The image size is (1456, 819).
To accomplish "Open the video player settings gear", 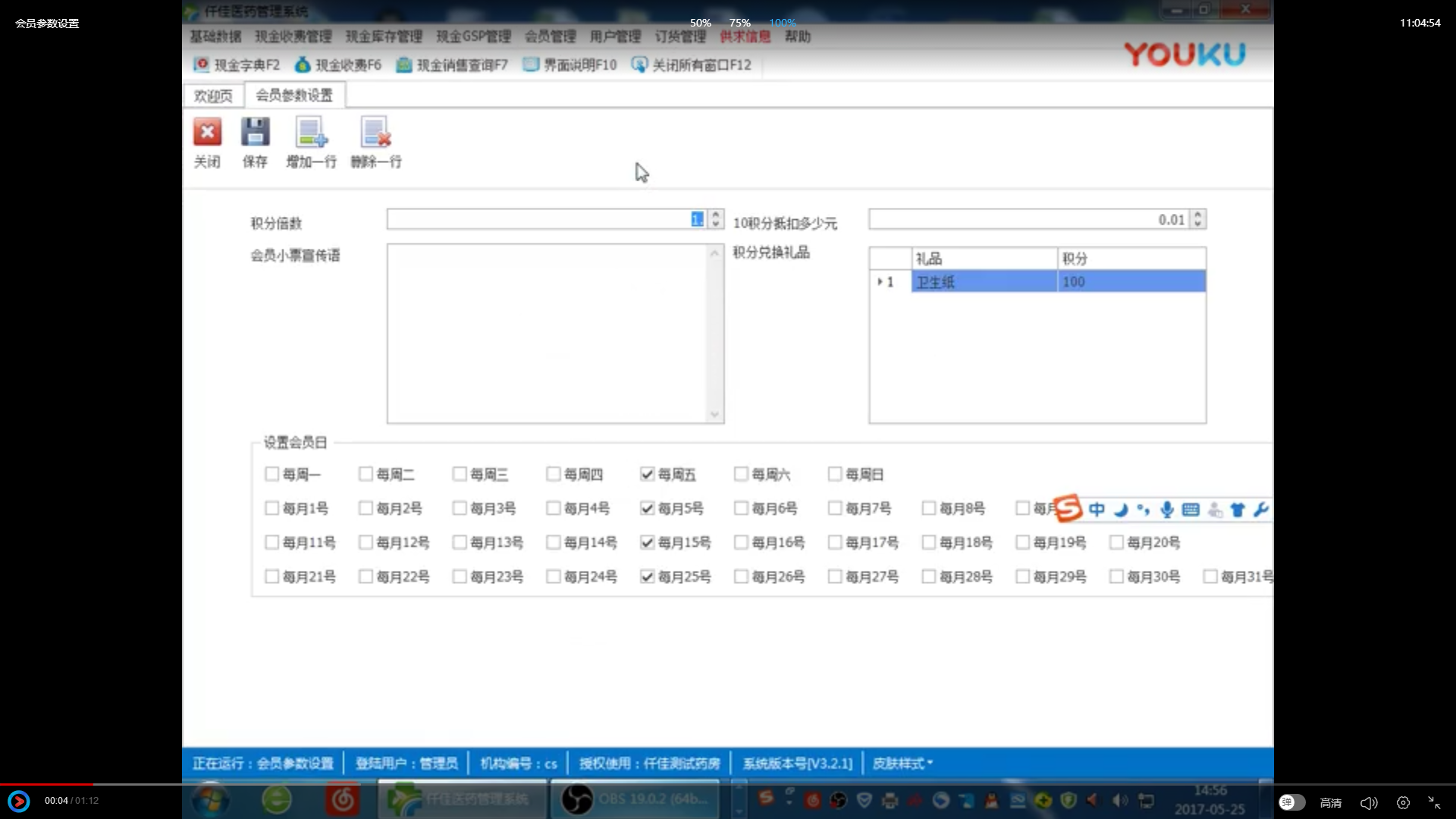I will pos(1403,802).
